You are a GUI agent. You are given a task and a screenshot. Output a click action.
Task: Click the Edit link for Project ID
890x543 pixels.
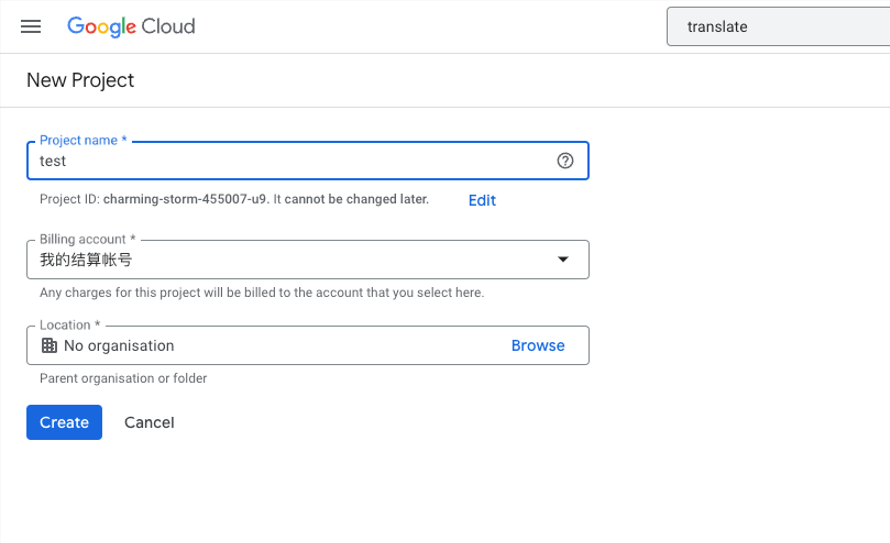click(482, 200)
